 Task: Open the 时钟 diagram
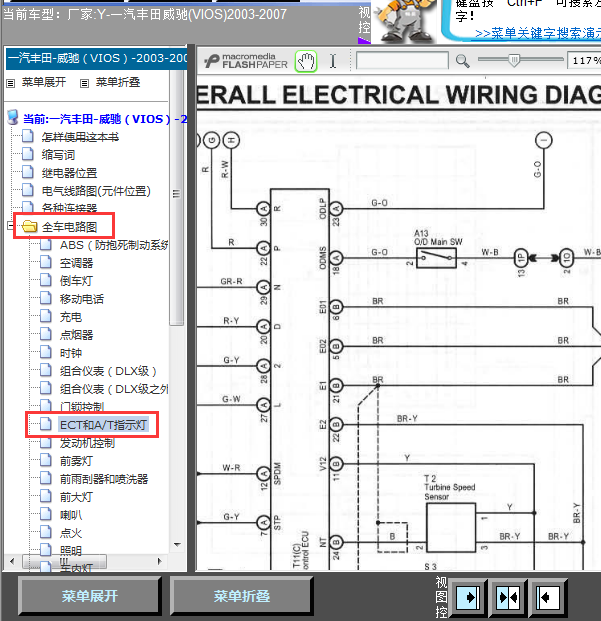pyautogui.click(x=71, y=353)
